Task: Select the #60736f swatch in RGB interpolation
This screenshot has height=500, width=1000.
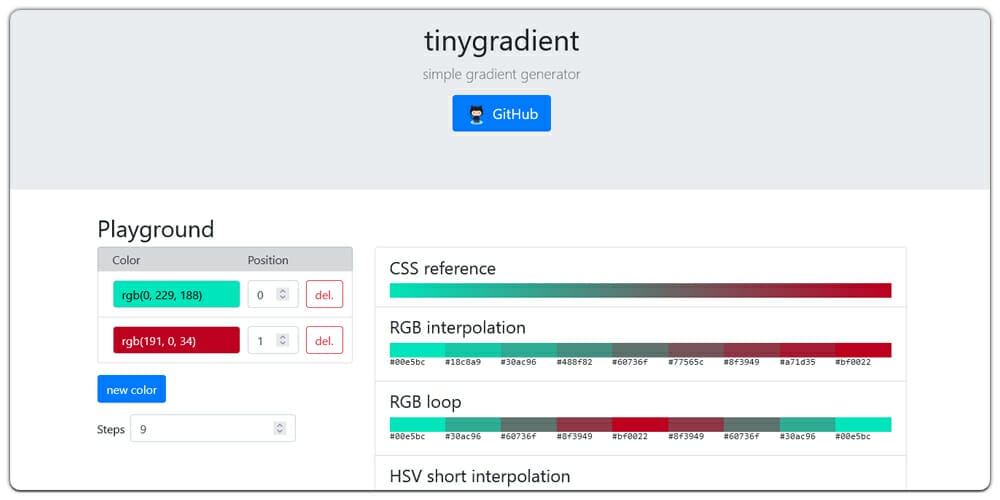Action: pos(640,350)
